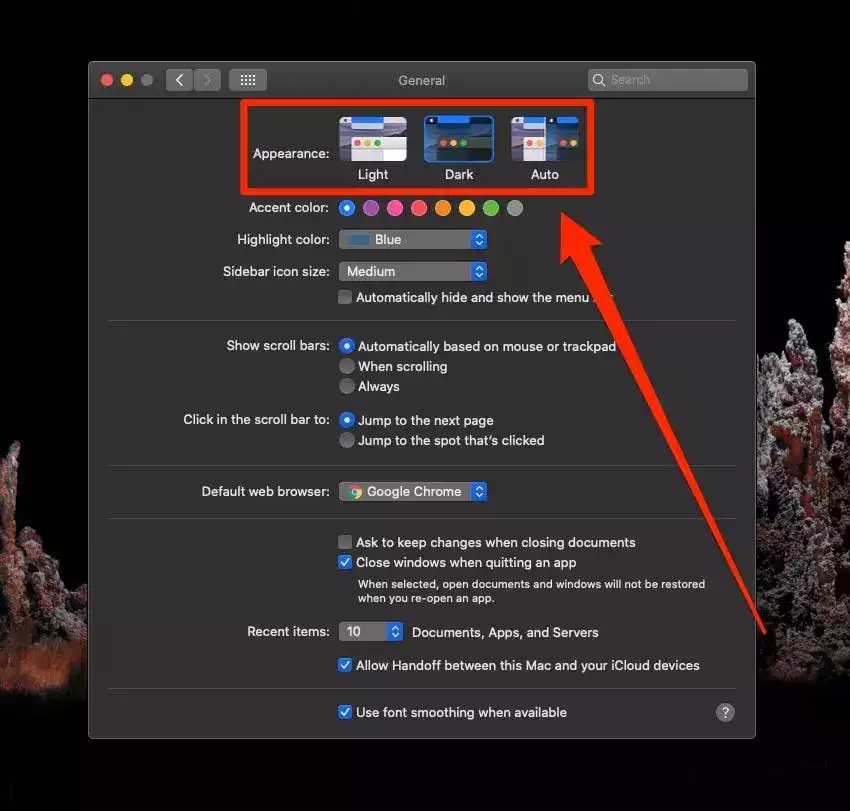850x811 pixels.
Task: Click the Documents, Apps, and Servers text
Action: [x=505, y=632]
